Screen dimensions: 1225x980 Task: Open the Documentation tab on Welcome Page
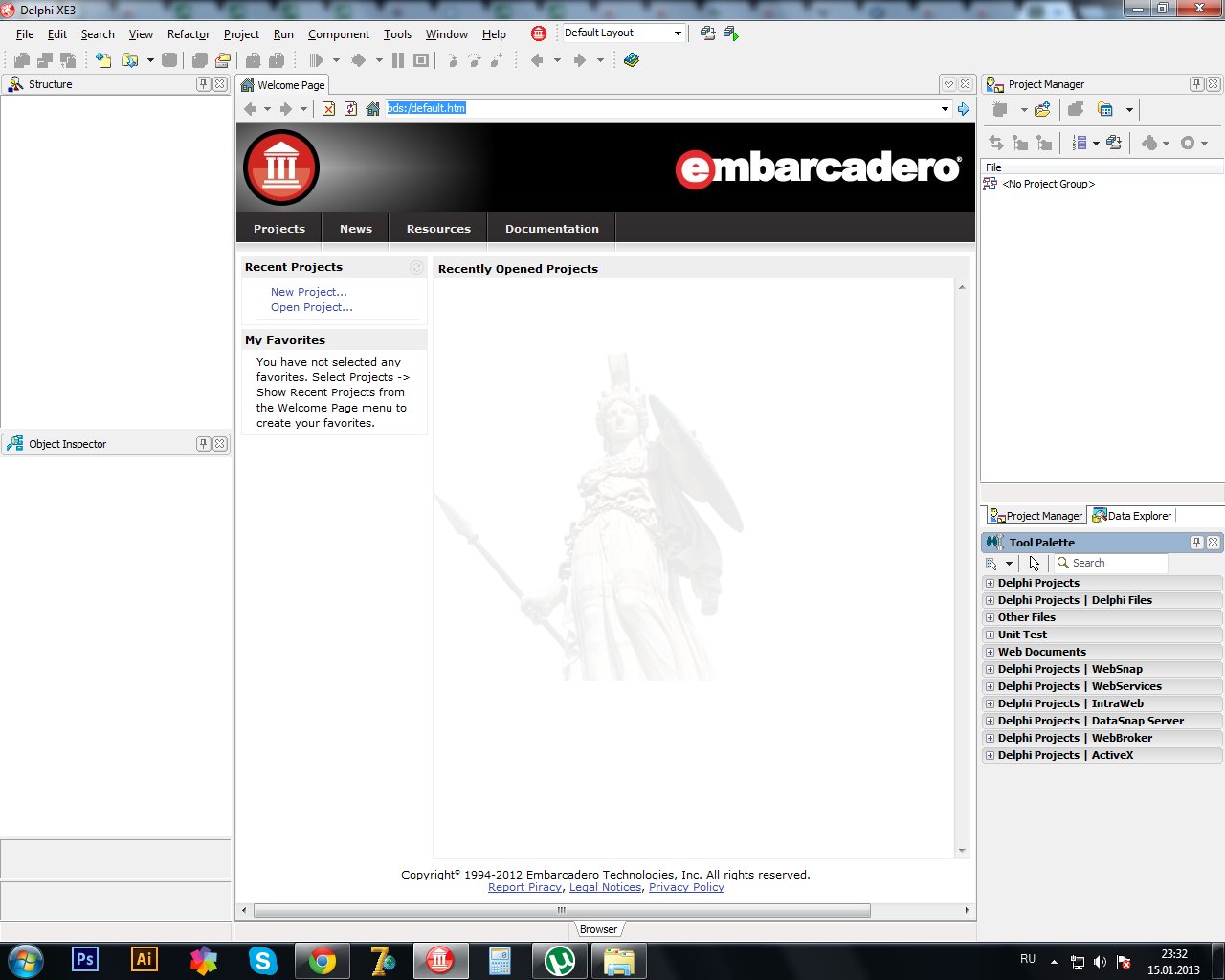(552, 229)
